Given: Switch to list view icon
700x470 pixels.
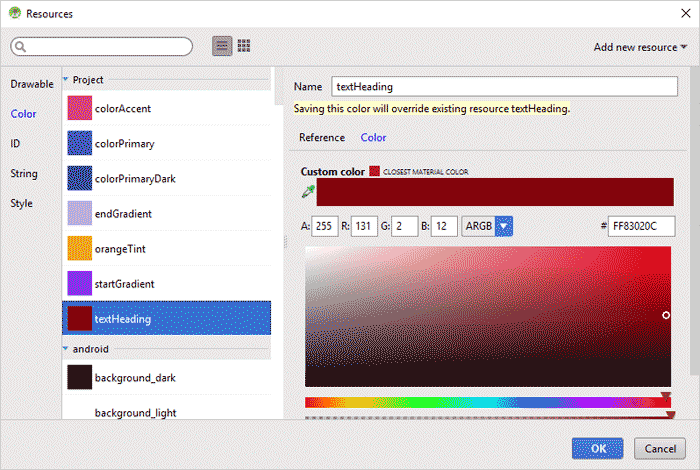Looking at the screenshot, I should coord(222,46).
